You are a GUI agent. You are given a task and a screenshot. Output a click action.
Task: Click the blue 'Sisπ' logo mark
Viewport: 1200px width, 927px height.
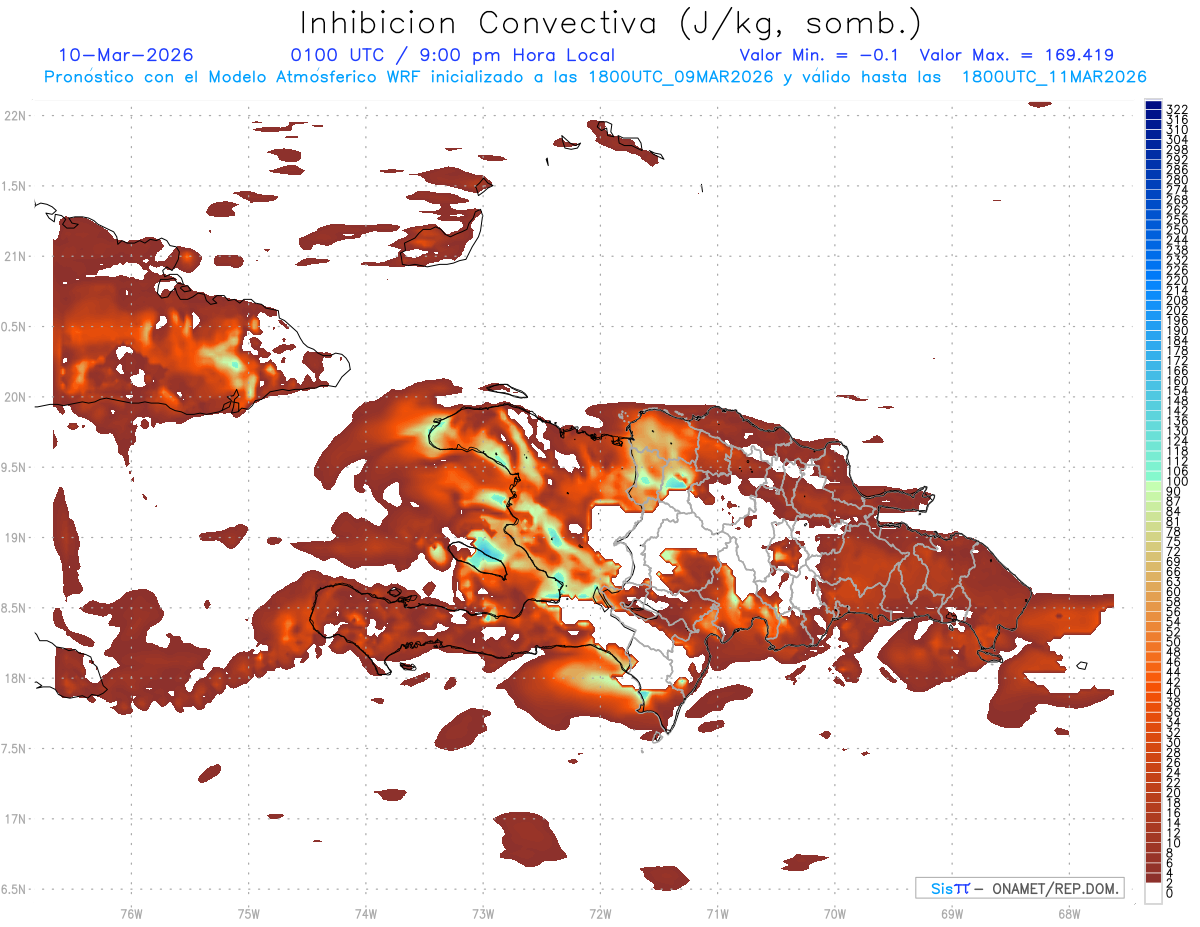[x=950, y=888]
